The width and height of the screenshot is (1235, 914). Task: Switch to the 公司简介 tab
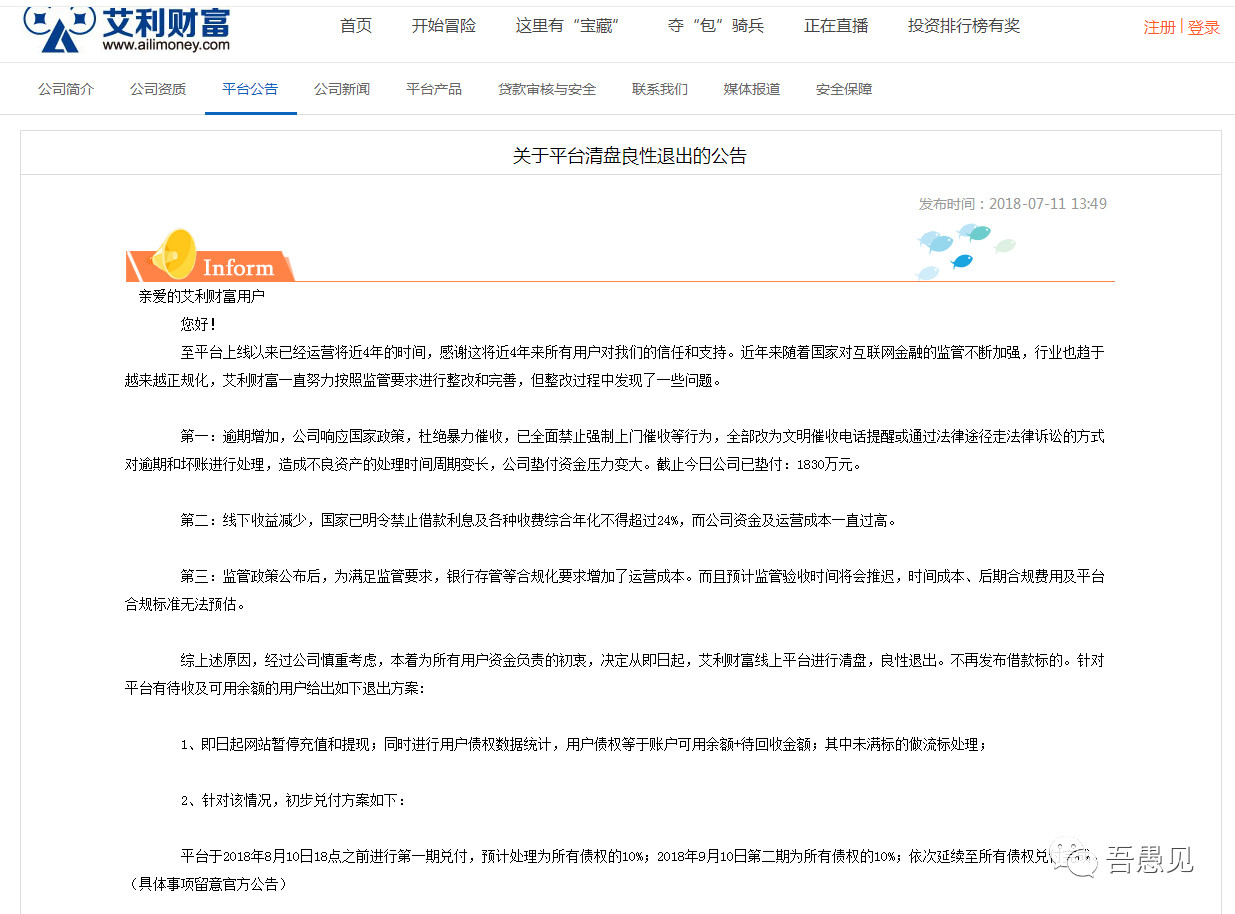click(66, 89)
